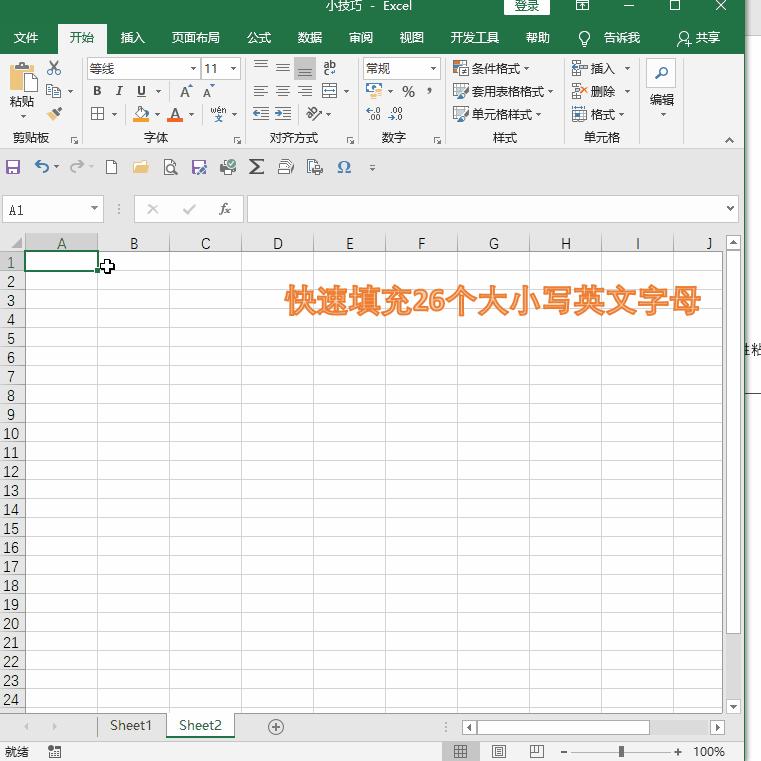Switch to 开发工具 developer tab
Screen dimensions: 761x761
click(475, 38)
